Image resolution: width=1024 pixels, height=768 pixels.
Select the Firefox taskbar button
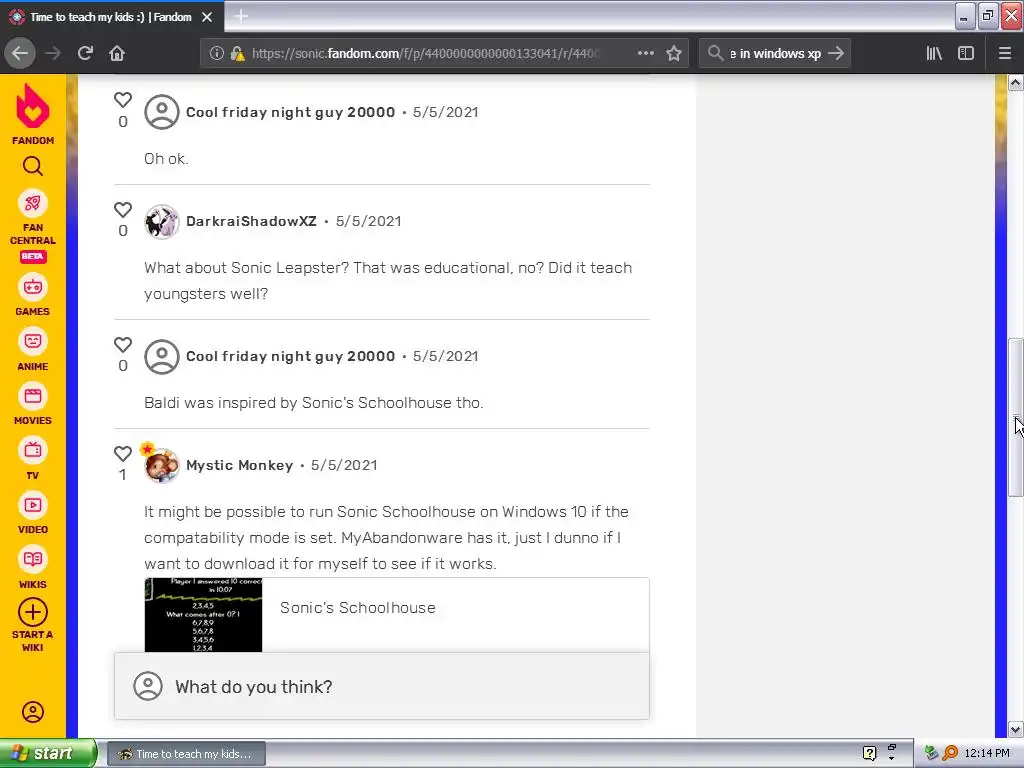coord(186,754)
